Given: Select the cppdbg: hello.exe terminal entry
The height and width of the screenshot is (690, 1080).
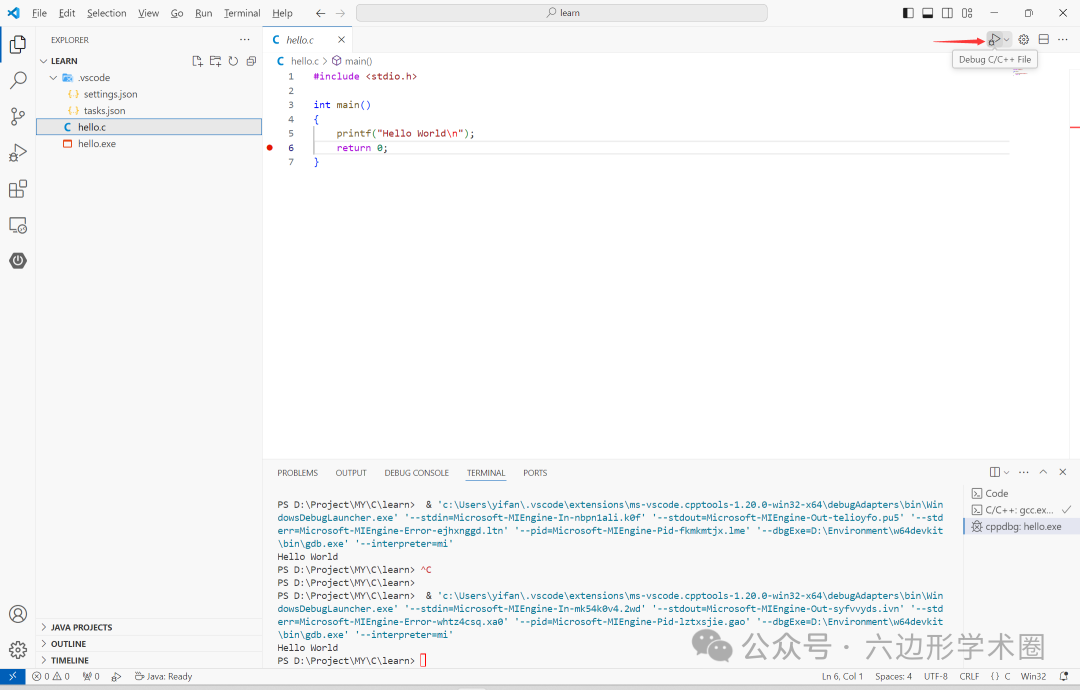Looking at the screenshot, I should pyautogui.click(x=1020, y=526).
